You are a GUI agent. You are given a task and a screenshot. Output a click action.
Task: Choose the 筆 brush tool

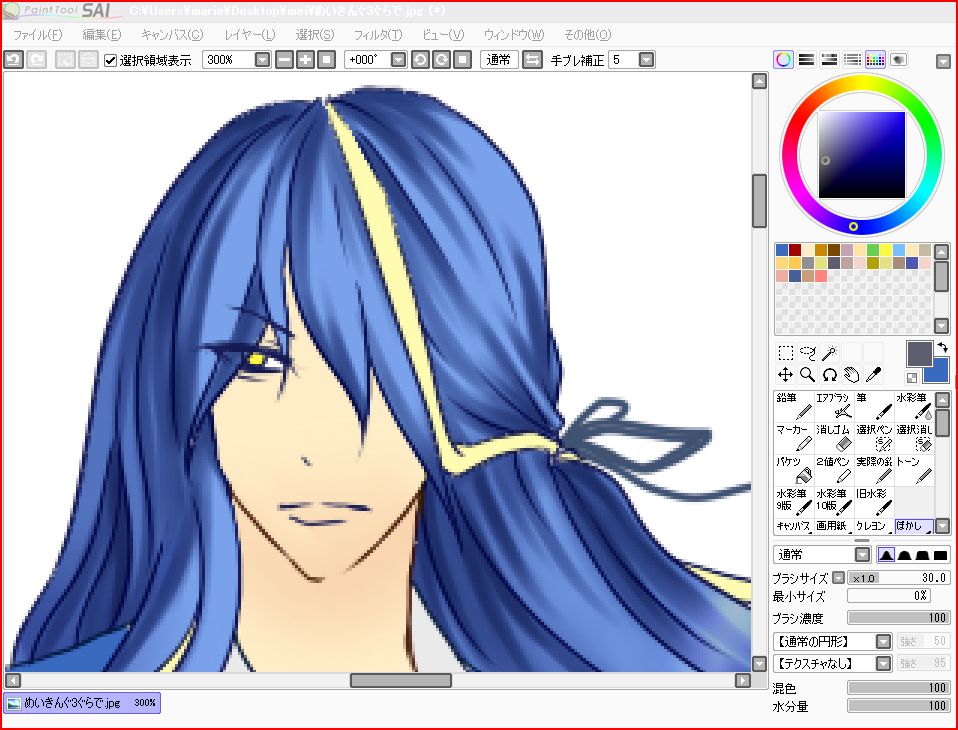(x=874, y=406)
